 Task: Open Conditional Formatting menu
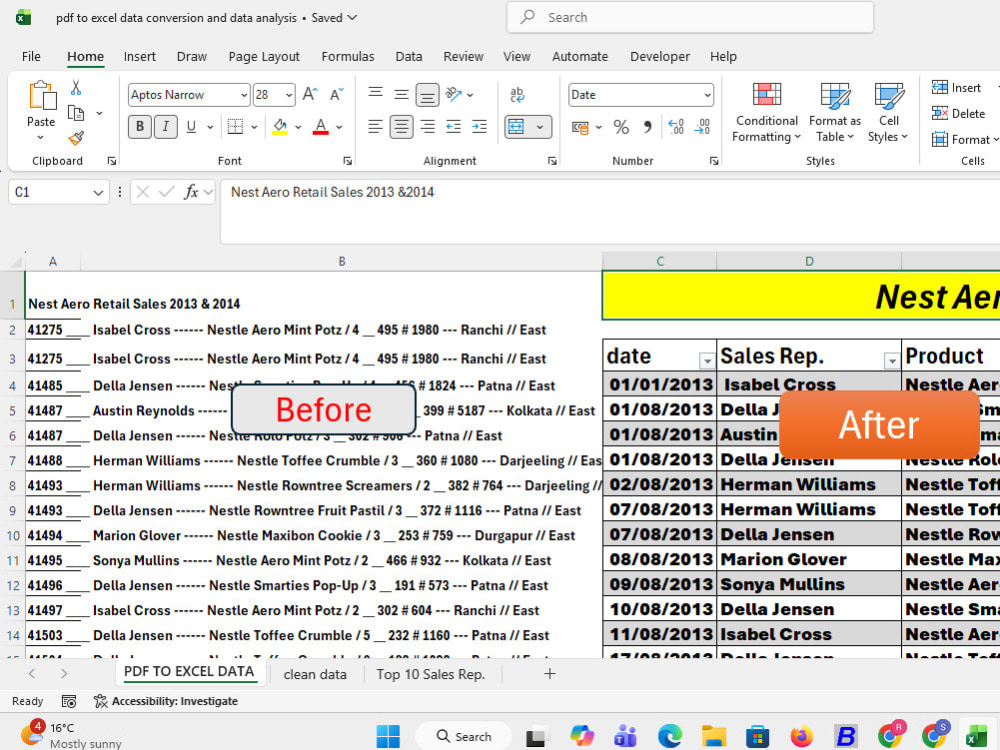click(767, 113)
